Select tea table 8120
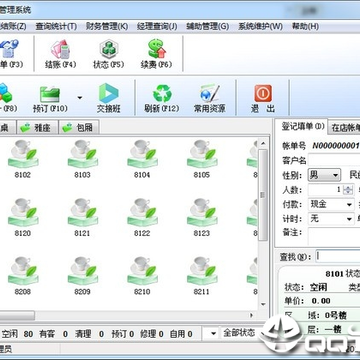Viewport: 360px width, 360px height. (23, 218)
